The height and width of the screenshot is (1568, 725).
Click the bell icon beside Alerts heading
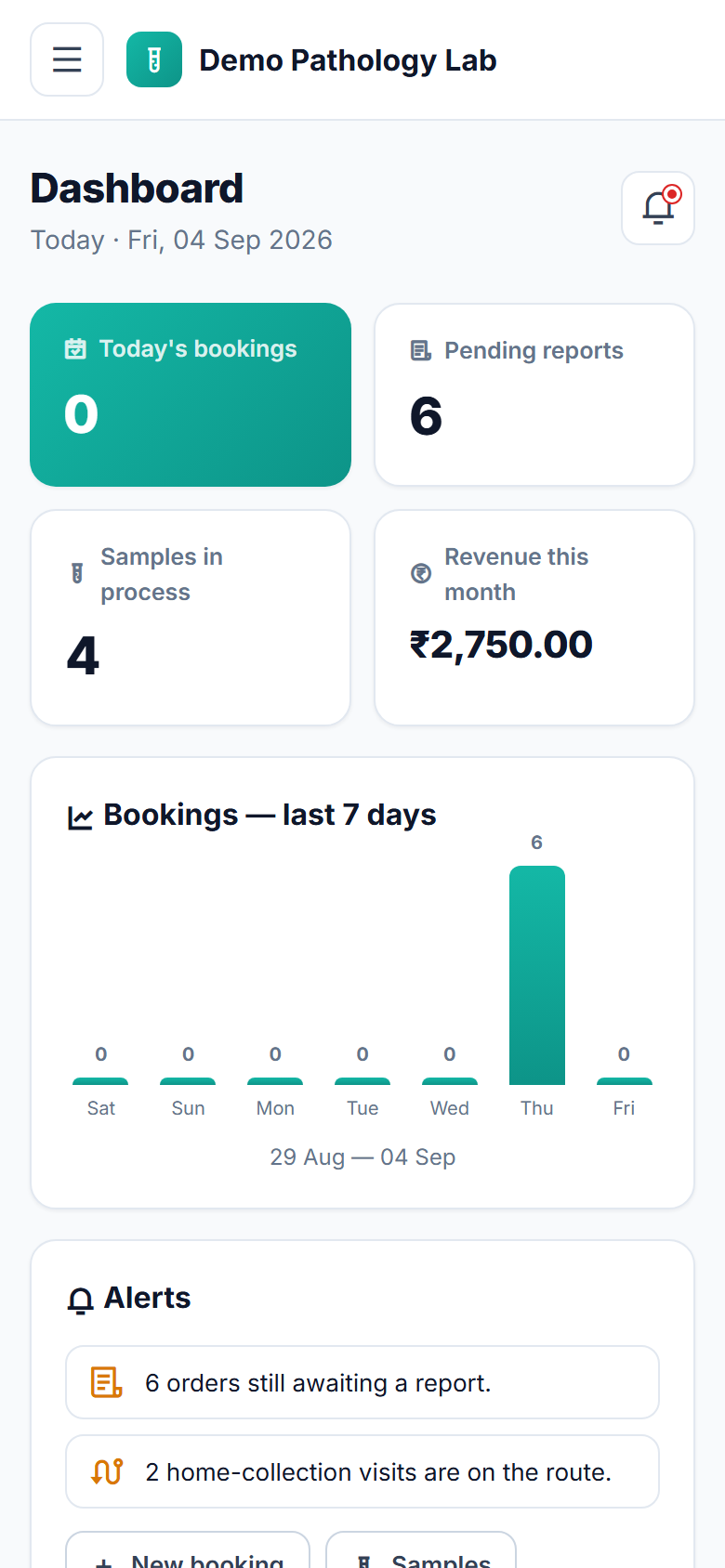[81, 1300]
